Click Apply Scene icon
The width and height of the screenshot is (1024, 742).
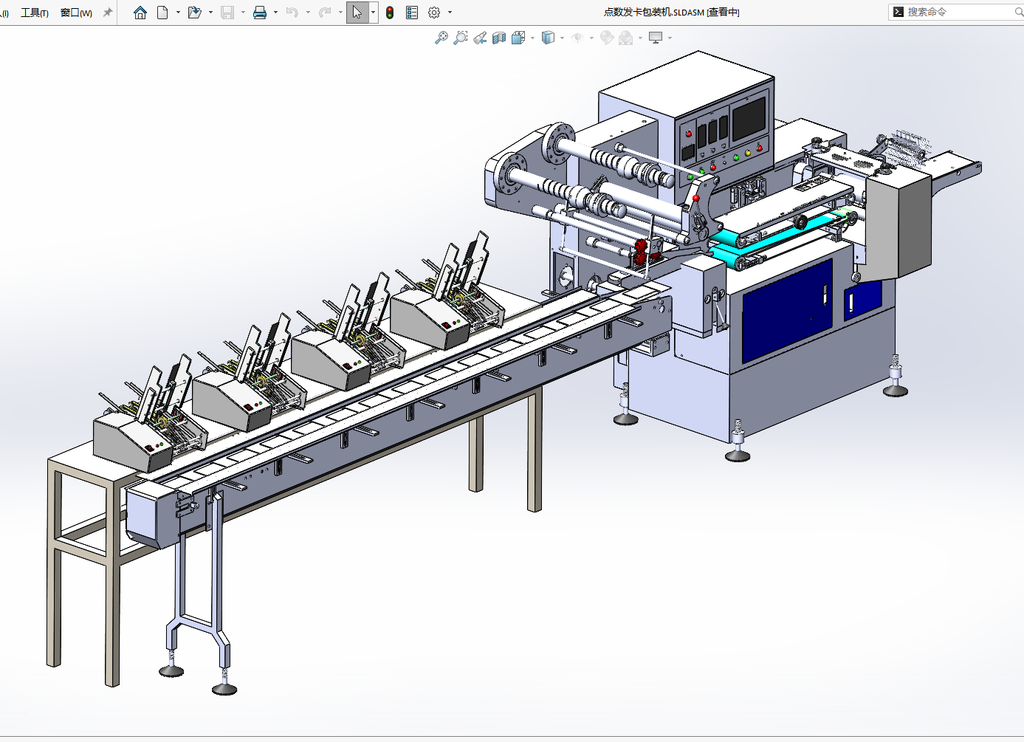(x=626, y=38)
